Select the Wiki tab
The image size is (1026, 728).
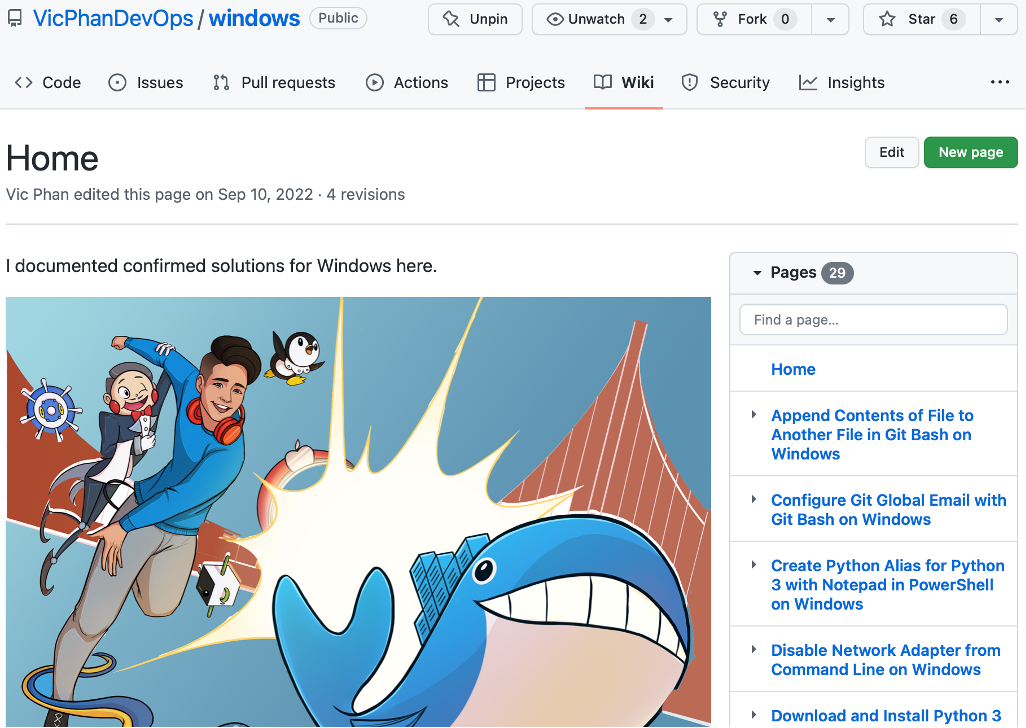coord(624,82)
